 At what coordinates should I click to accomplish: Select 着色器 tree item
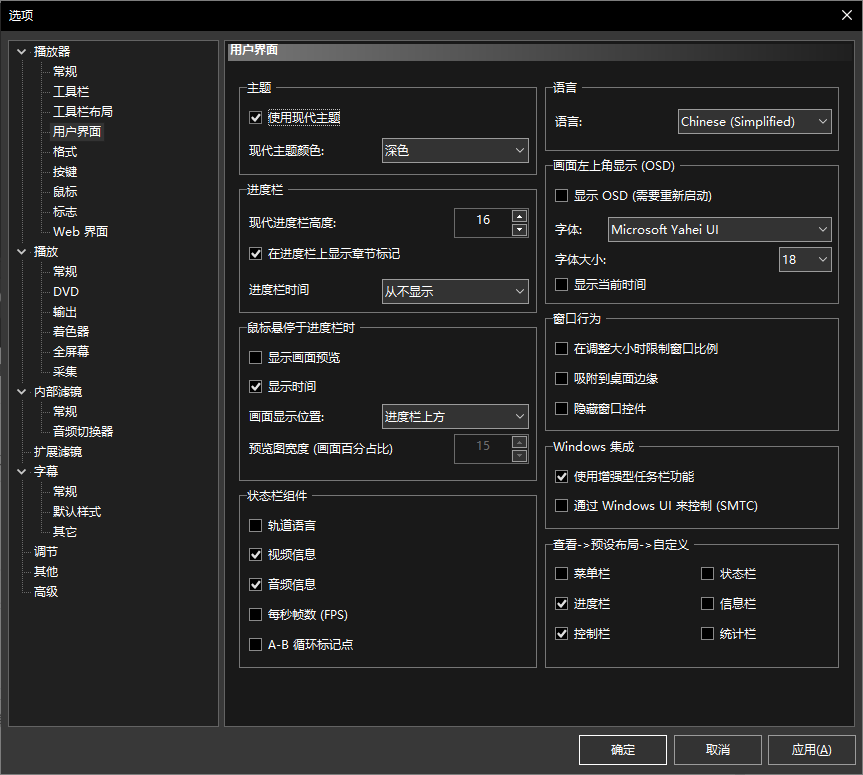(x=71, y=331)
